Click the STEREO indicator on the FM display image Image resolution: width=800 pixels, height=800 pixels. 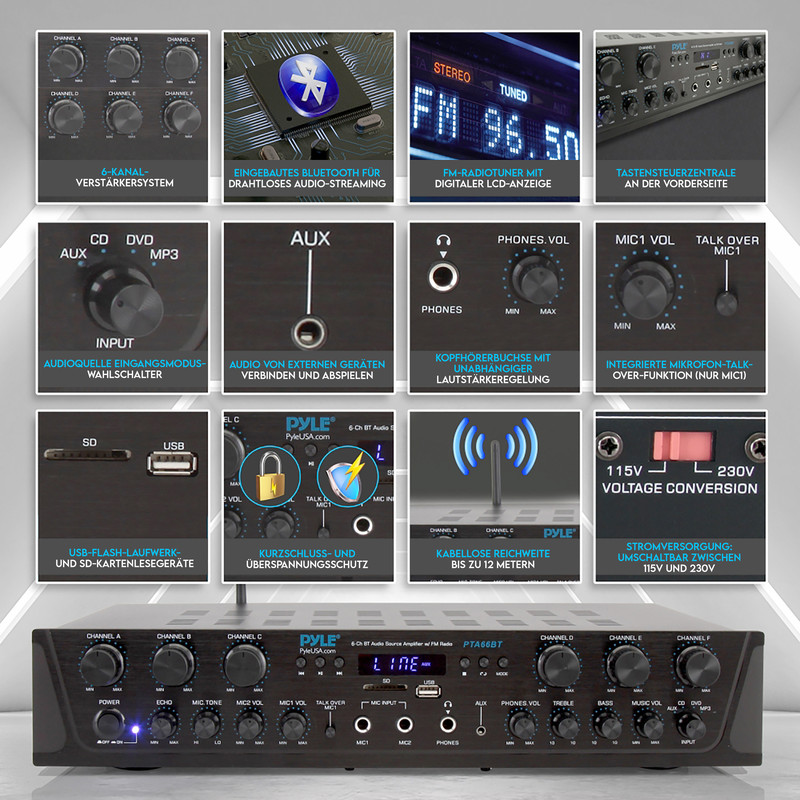pyautogui.click(x=452, y=72)
